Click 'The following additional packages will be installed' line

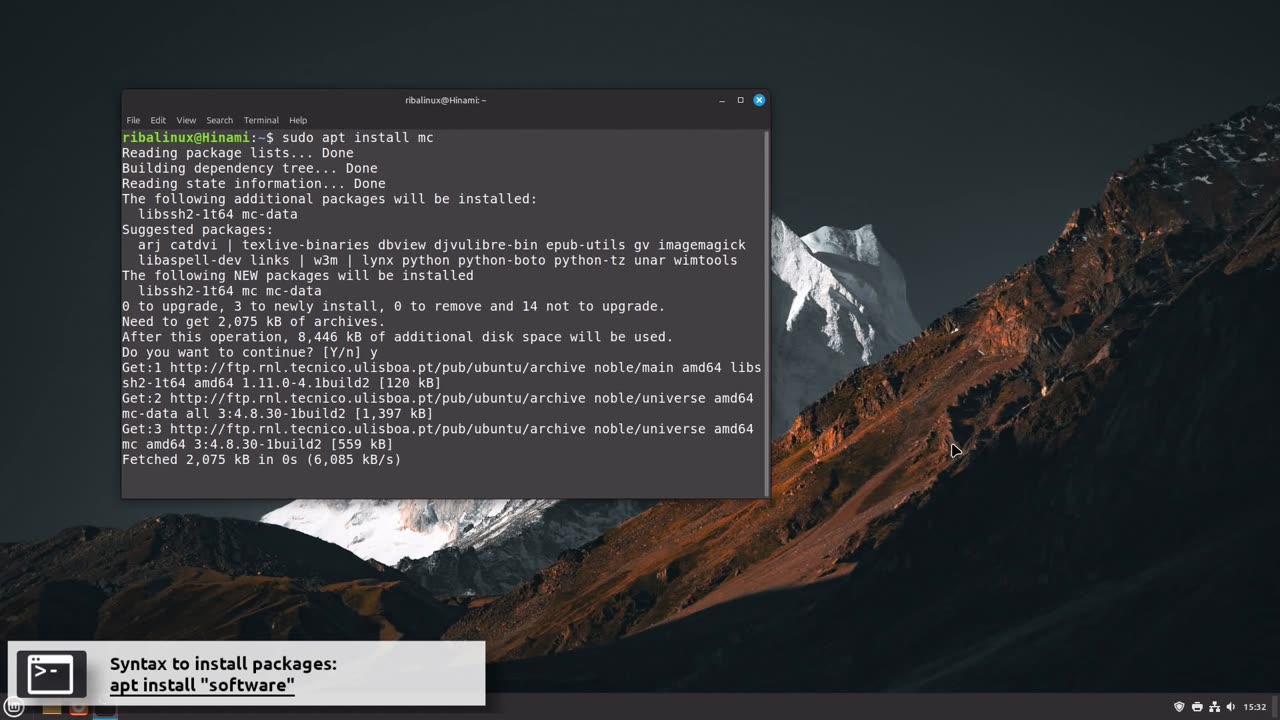point(330,199)
